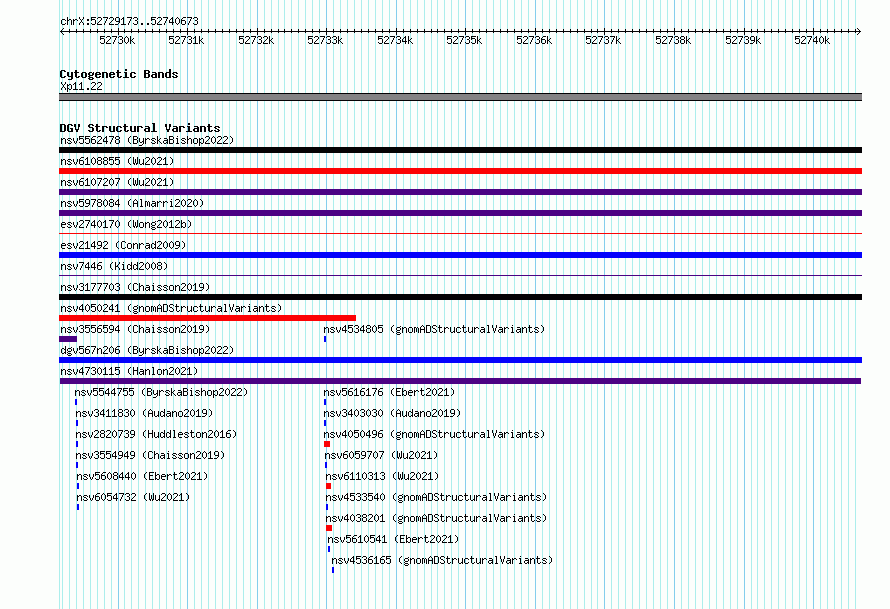Open nsv6059707 (Wu2021) label

tap(381, 455)
